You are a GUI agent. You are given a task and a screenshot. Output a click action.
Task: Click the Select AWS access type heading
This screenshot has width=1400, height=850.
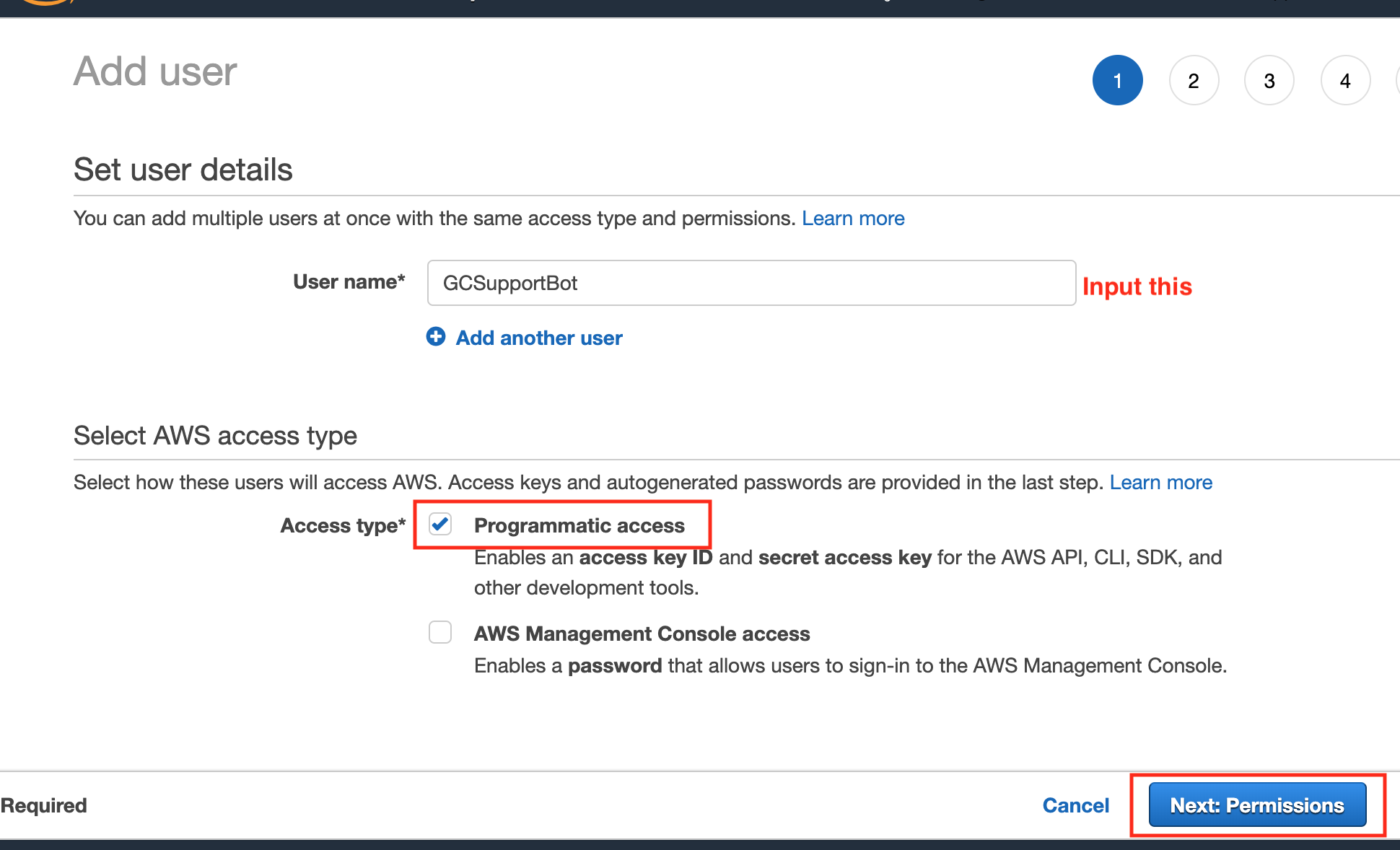coord(215,436)
